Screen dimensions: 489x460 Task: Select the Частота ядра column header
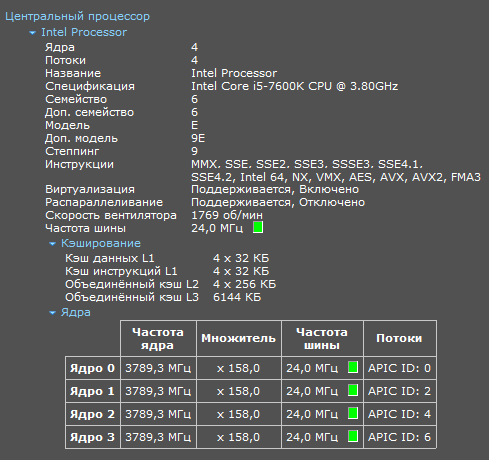pyautogui.click(x=158, y=338)
